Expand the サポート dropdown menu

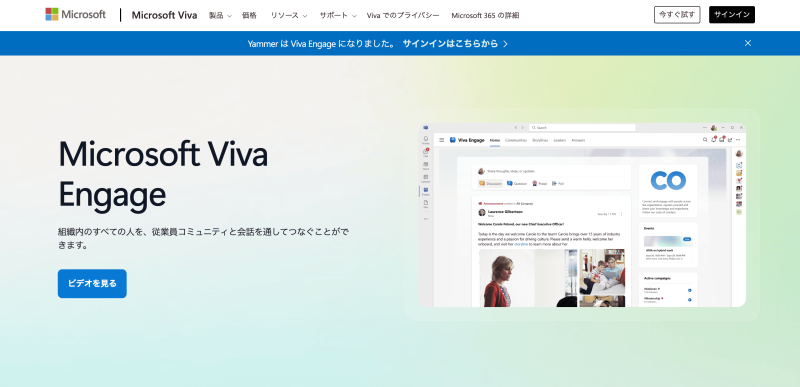338,15
